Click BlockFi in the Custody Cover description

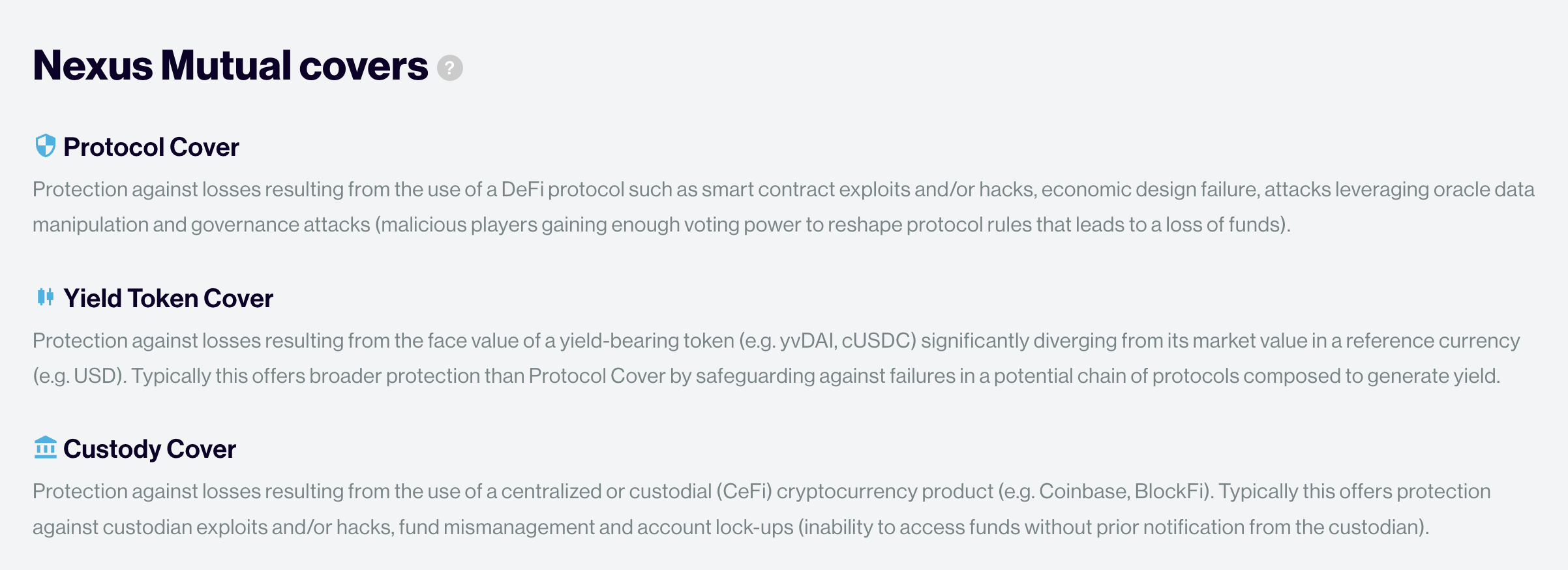[1170, 492]
